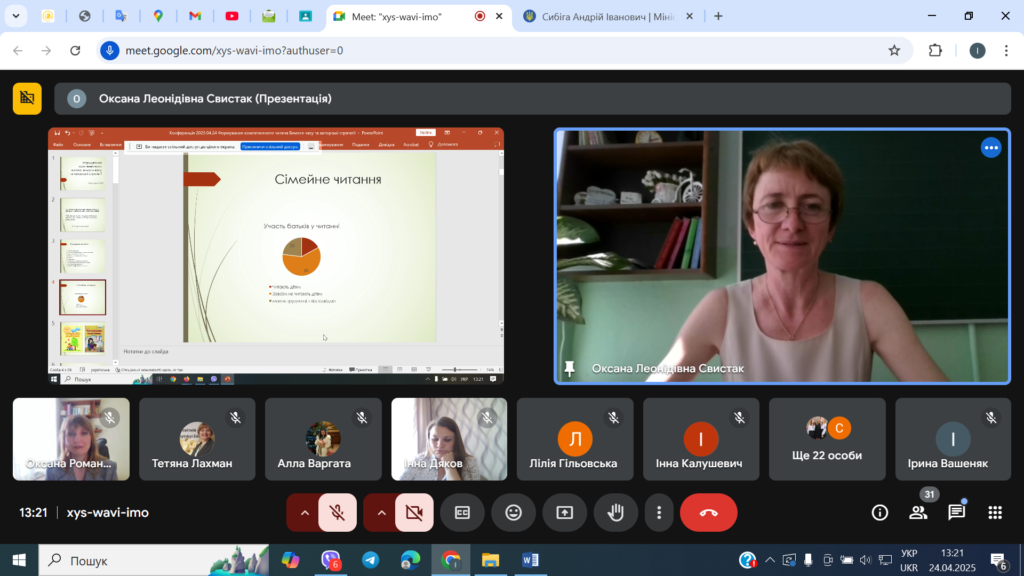Image resolution: width=1024 pixels, height=576 pixels.
Task: Turn on the camera in Meet
Action: [x=414, y=513]
